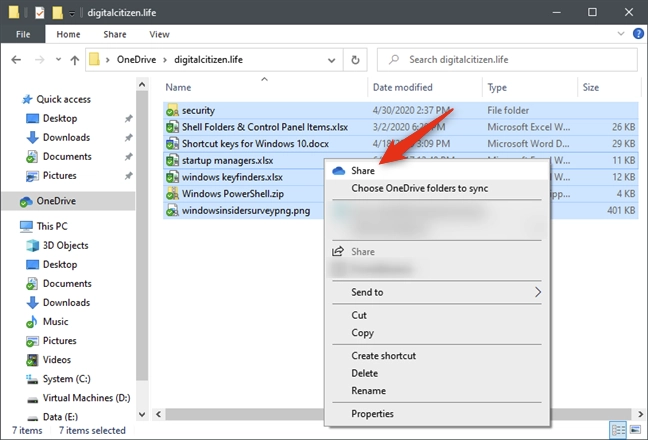This screenshot has height=440, width=648.
Task: Click the This PC monitor icon
Action: coord(26,226)
